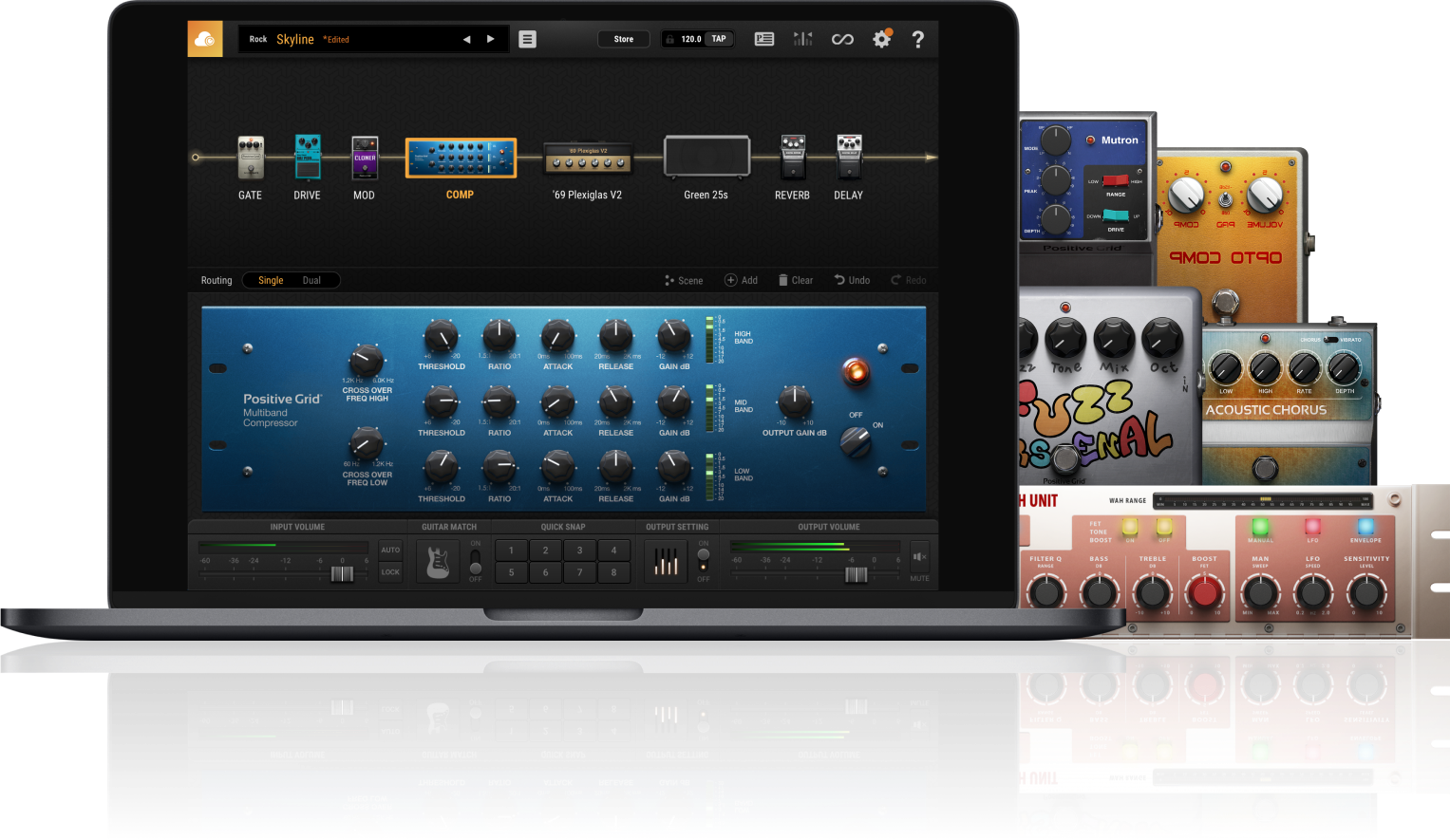Image resolution: width=1450 pixels, height=840 pixels.
Task: Open the Store
Action: pyautogui.click(x=624, y=39)
